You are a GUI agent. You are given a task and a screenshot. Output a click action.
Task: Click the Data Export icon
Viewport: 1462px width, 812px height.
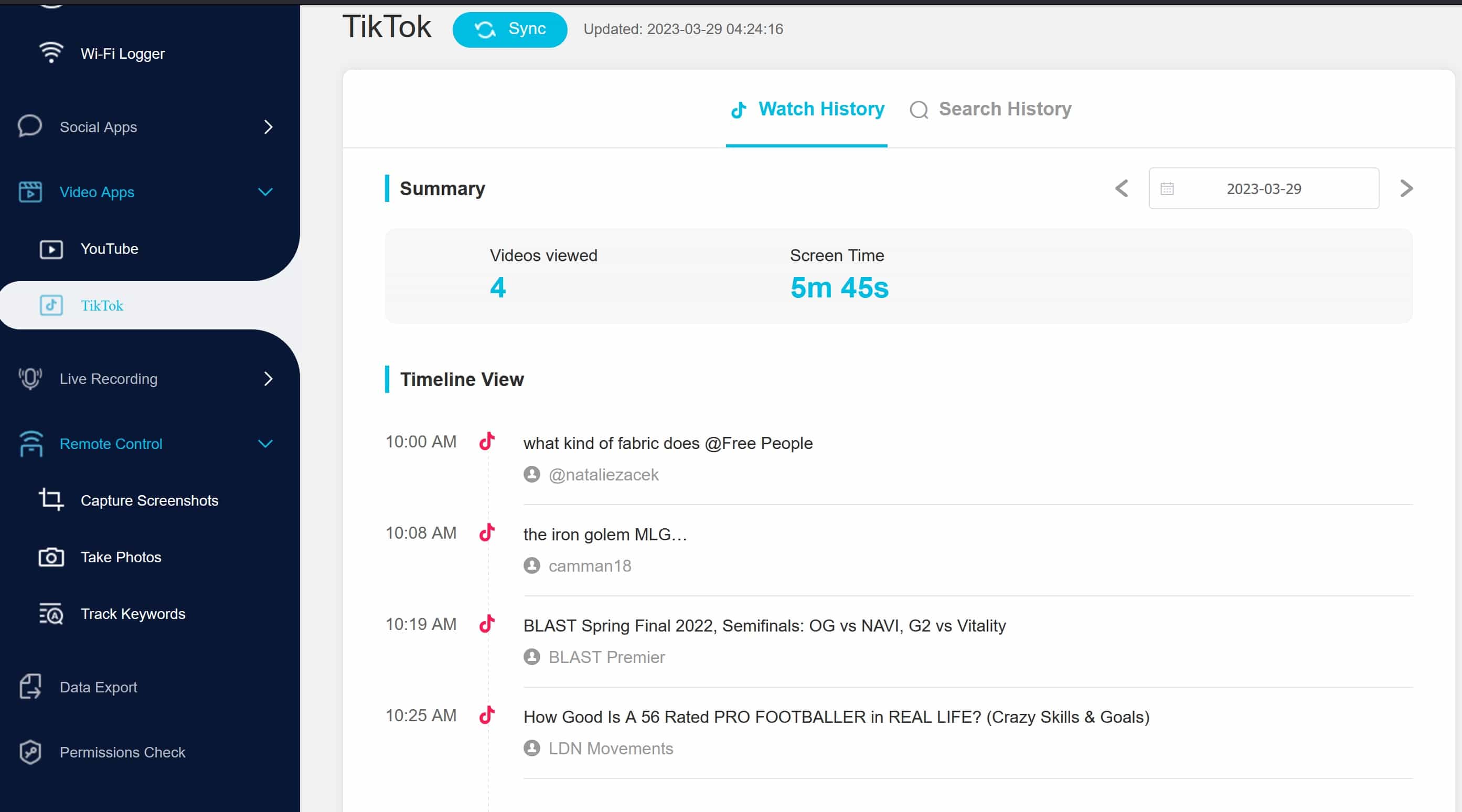pos(30,687)
